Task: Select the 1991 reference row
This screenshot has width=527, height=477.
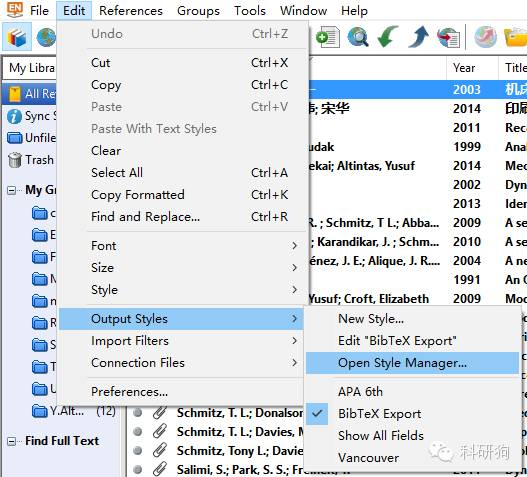Action: (x=418, y=280)
